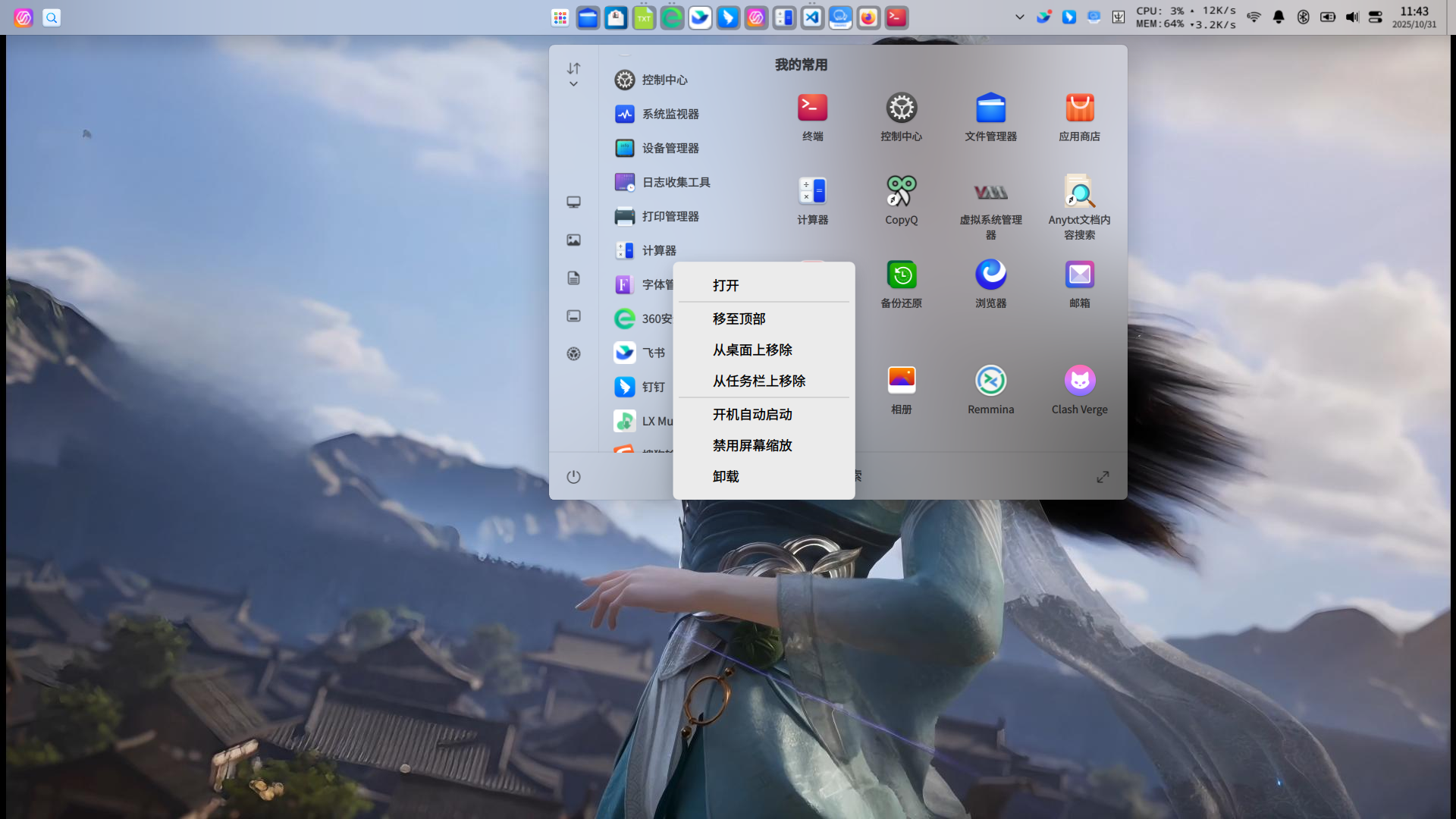Select 移至顶部 in the context menu

[764, 318]
